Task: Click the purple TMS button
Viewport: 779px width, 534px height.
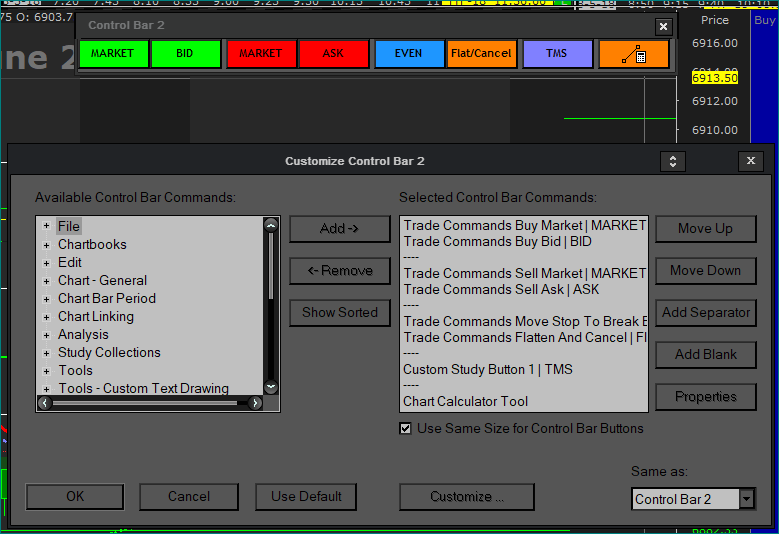Action: [557, 54]
